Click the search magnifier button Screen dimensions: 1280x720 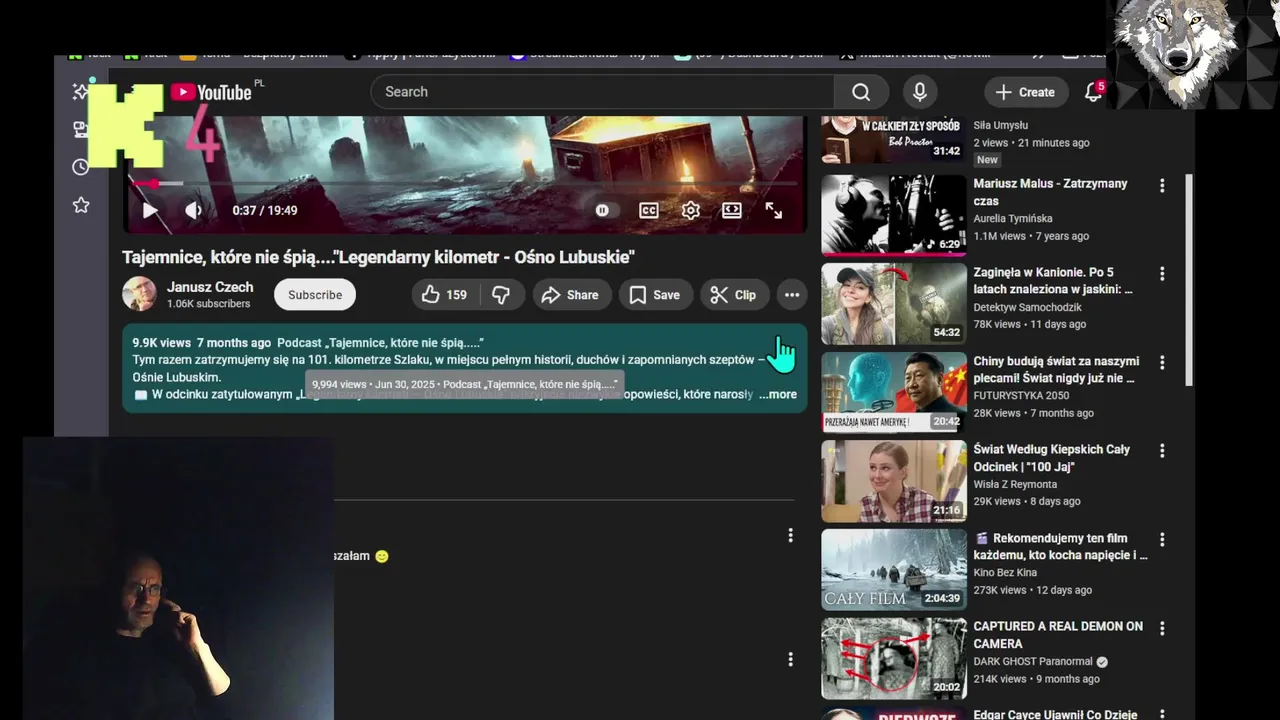click(861, 92)
